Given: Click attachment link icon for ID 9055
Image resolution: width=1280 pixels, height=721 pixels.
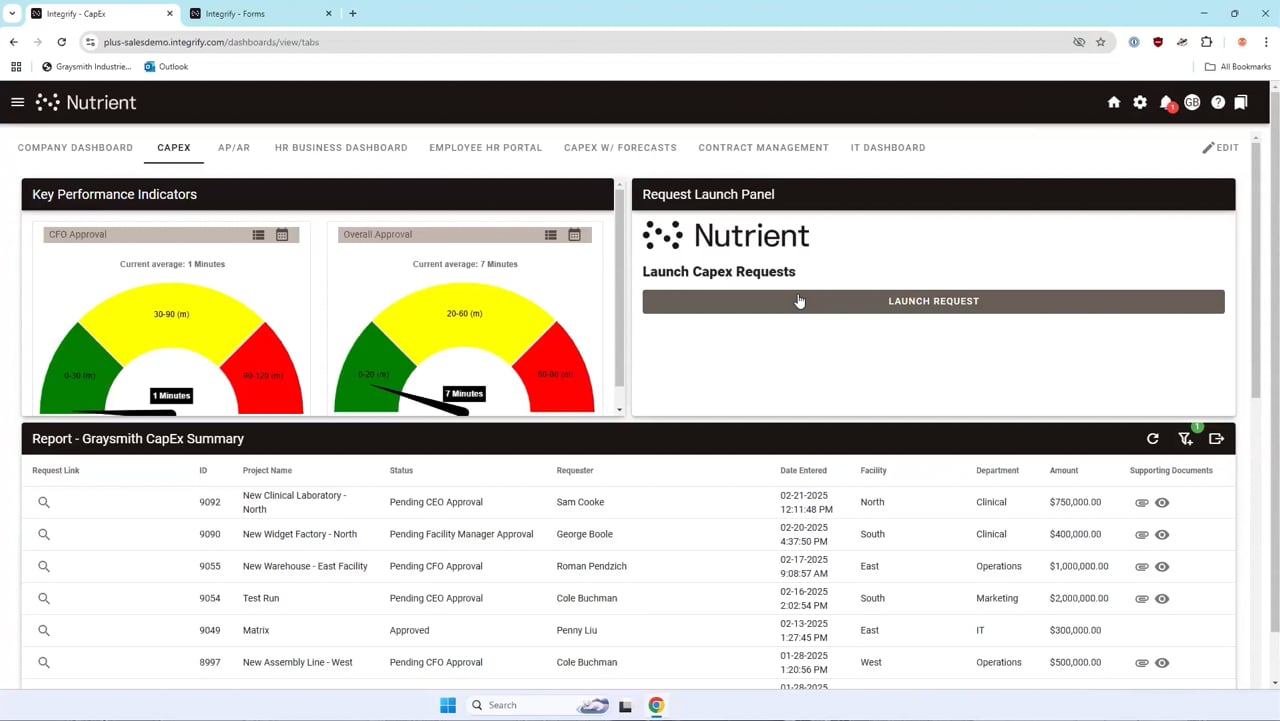Looking at the screenshot, I should (x=1142, y=566).
